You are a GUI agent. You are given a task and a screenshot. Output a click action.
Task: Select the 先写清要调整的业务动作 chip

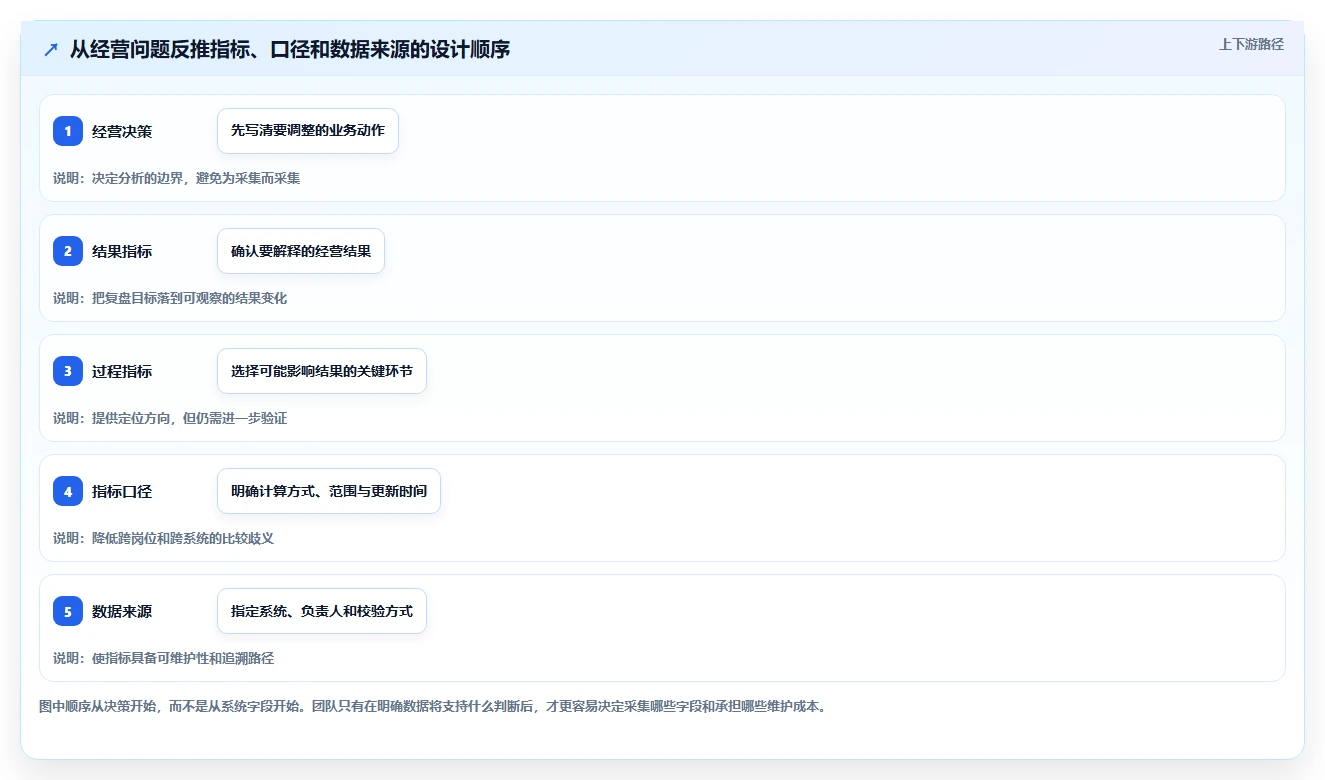coord(308,131)
